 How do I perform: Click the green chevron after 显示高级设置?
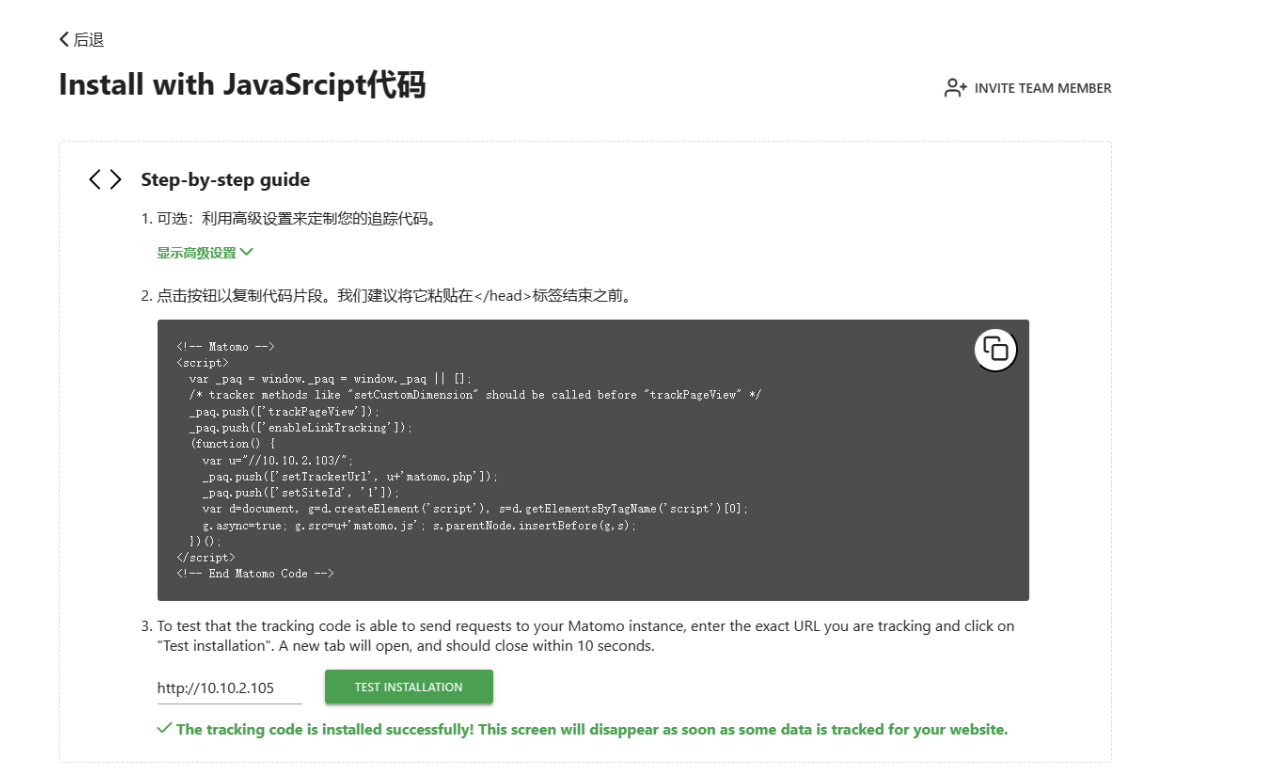point(247,253)
